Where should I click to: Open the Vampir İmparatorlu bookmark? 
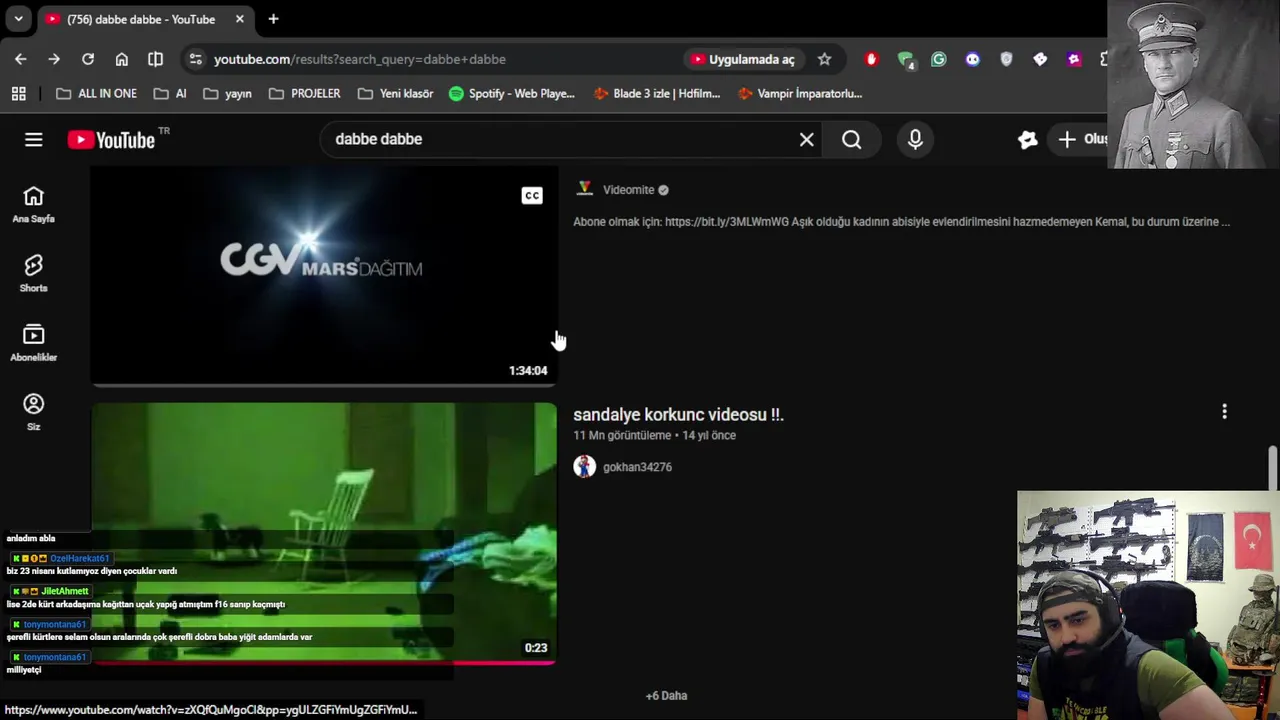tap(800, 93)
